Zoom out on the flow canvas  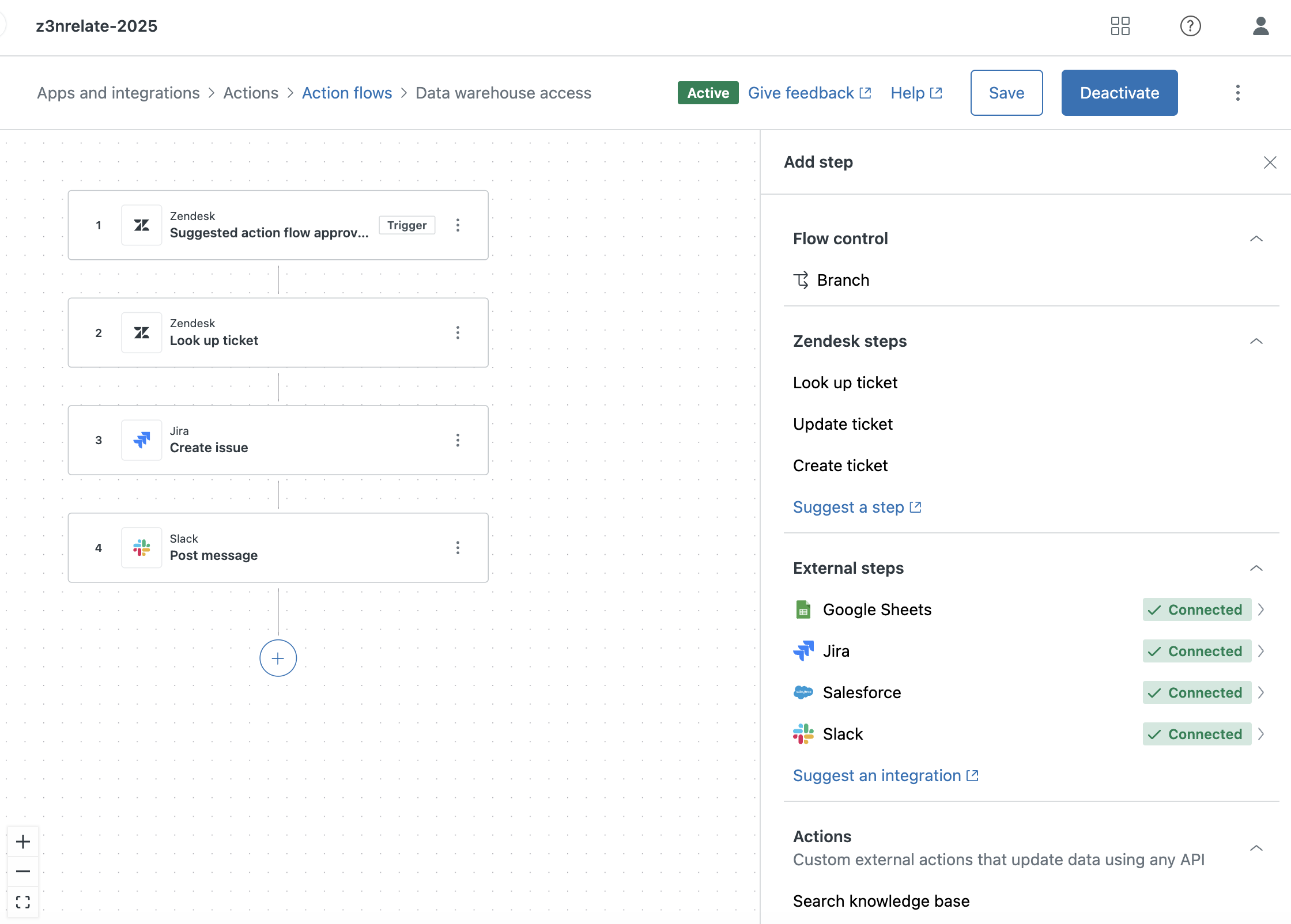(x=23, y=872)
